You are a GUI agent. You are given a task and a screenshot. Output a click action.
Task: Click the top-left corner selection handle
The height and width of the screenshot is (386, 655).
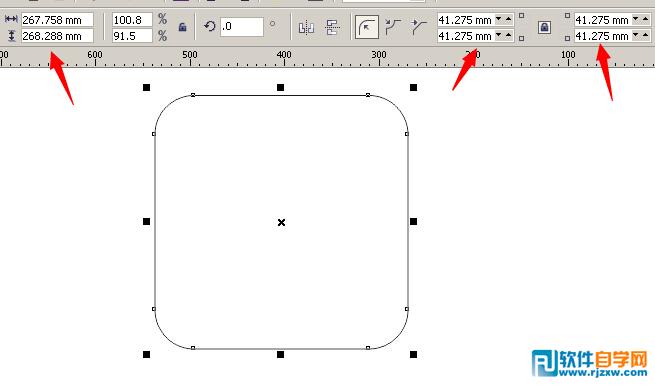point(146,87)
